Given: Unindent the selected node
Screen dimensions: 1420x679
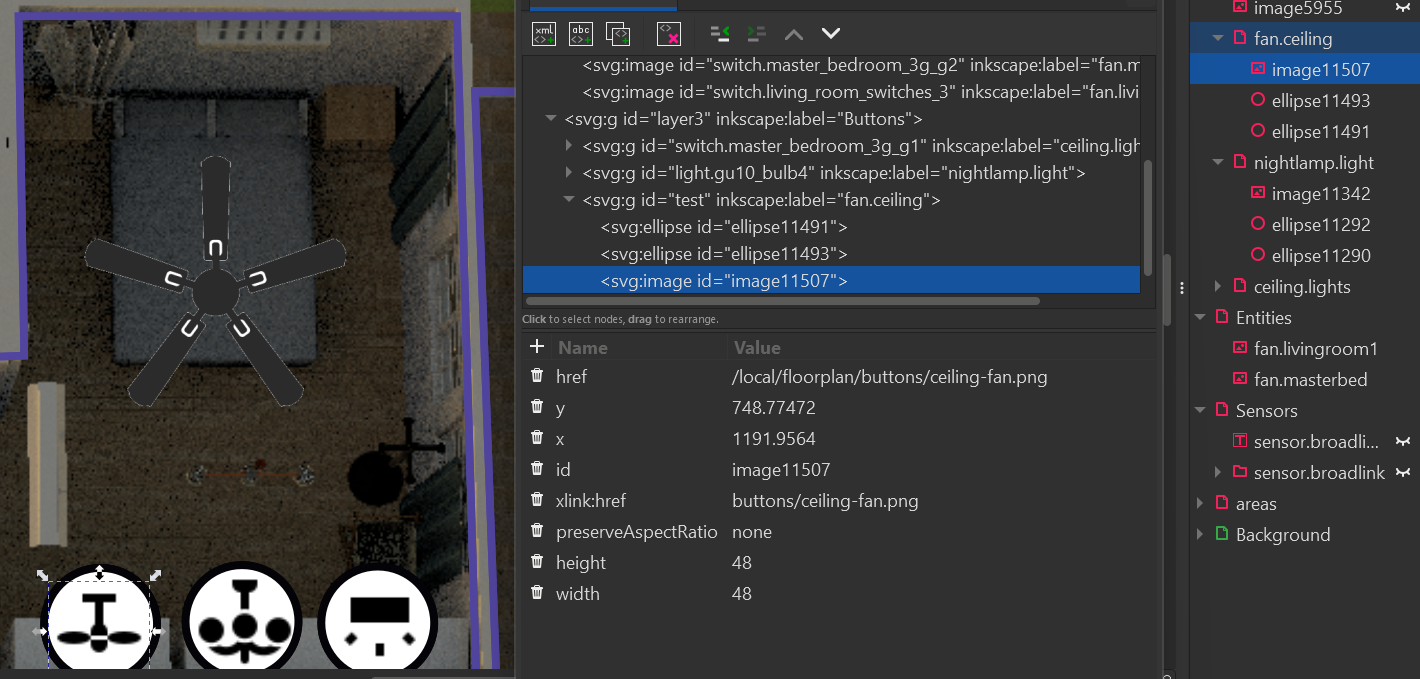Looking at the screenshot, I should [720, 33].
